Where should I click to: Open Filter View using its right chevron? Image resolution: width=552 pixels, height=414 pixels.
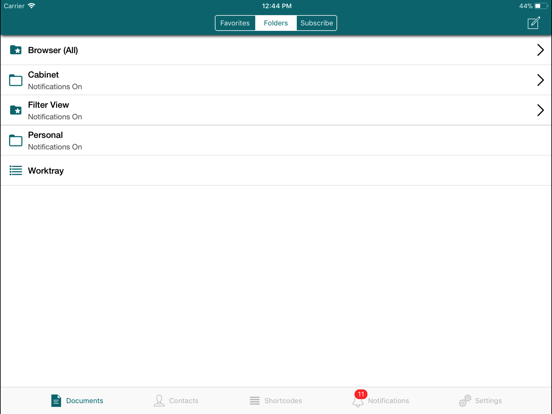pos(540,110)
